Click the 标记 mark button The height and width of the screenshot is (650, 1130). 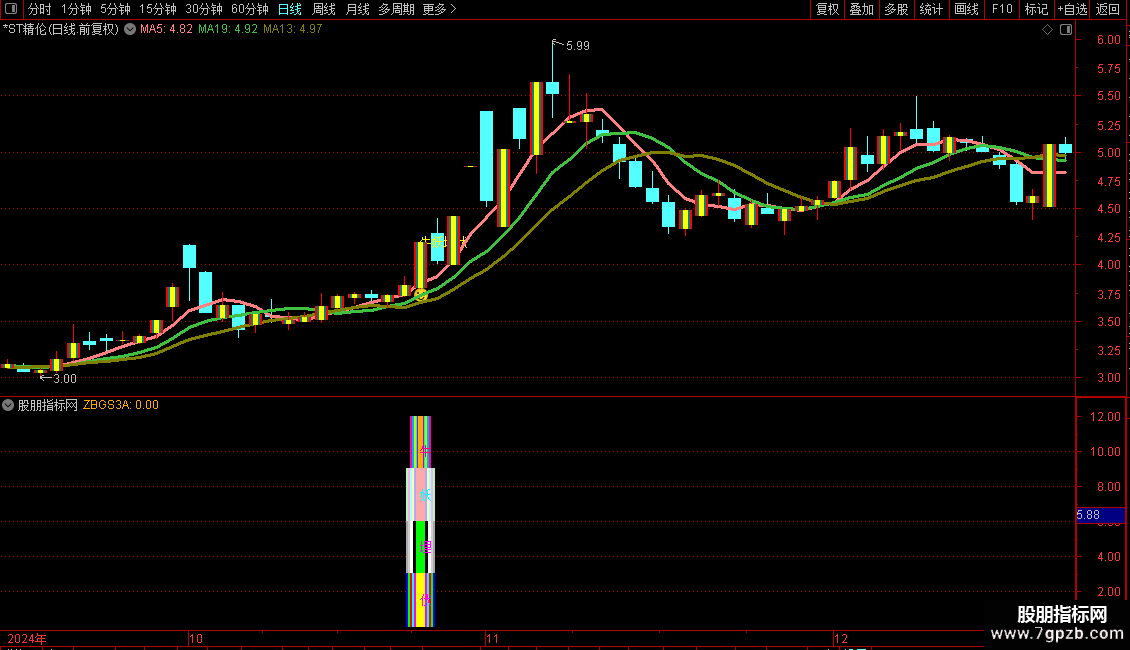[1036, 9]
